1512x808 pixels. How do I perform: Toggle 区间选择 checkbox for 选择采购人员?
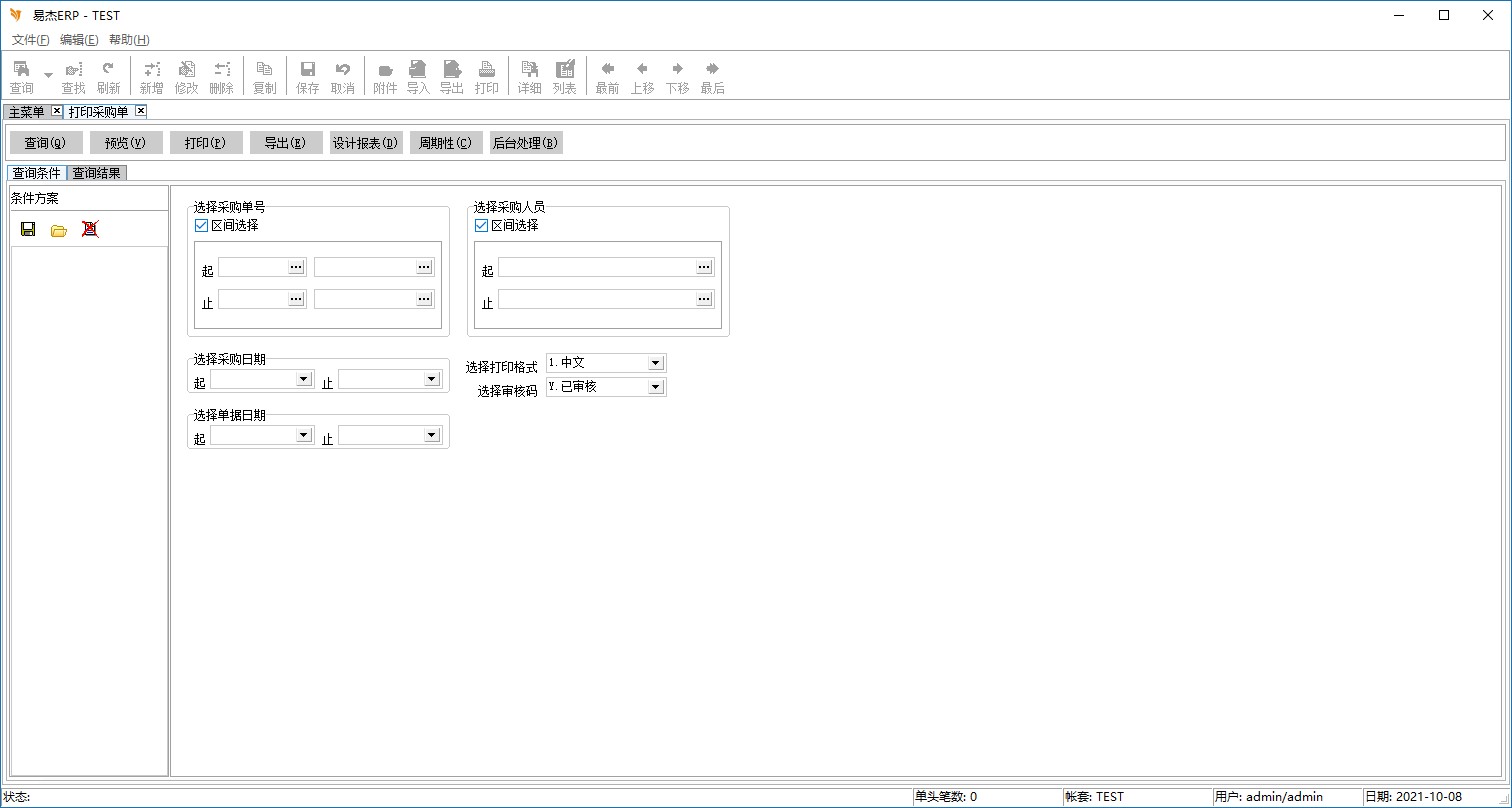point(481,226)
